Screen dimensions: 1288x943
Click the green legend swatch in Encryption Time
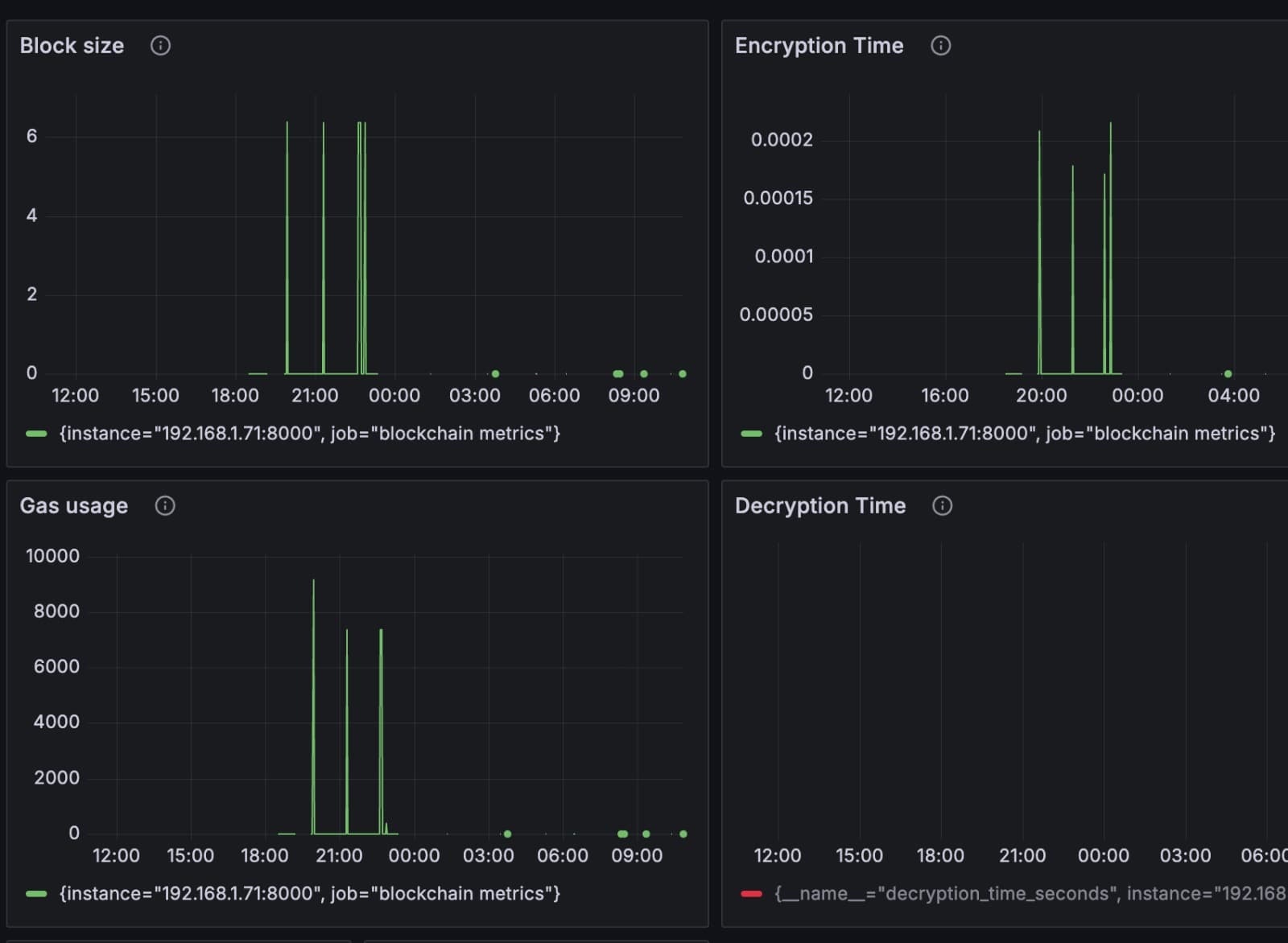click(751, 434)
